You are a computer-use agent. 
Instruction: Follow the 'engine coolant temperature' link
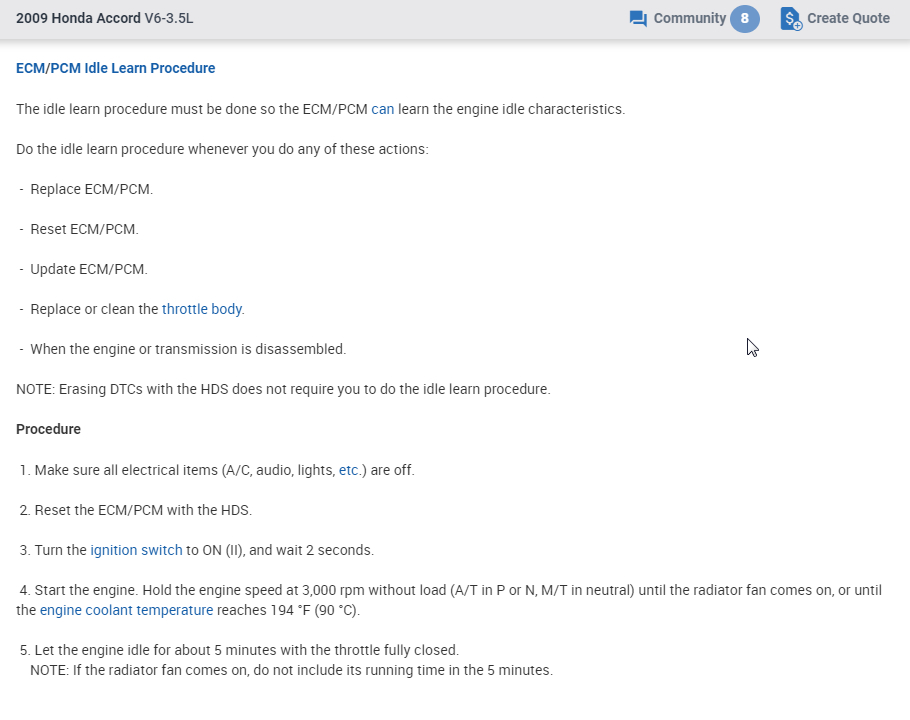click(126, 610)
